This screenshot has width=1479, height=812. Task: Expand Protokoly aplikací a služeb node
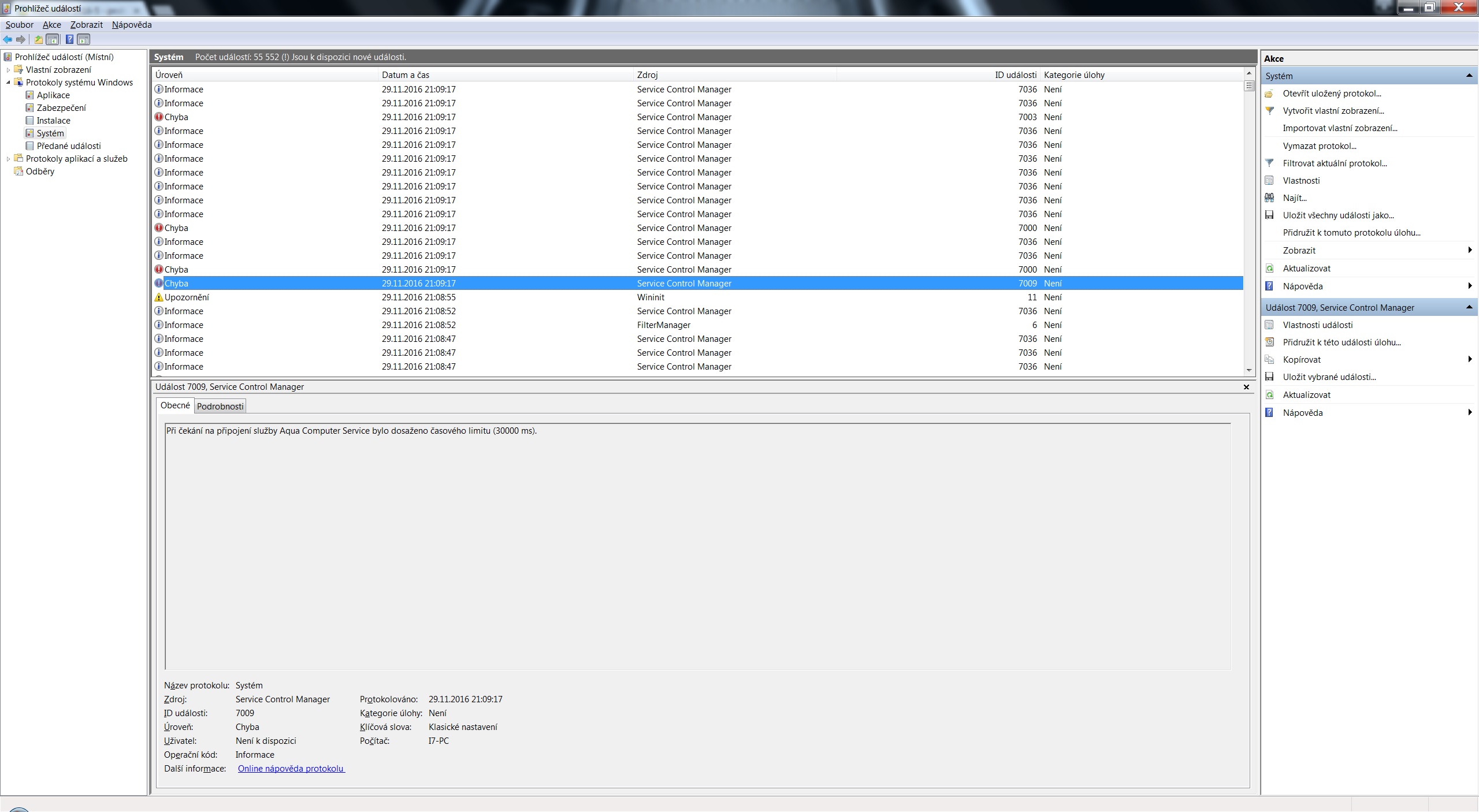pos(8,159)
